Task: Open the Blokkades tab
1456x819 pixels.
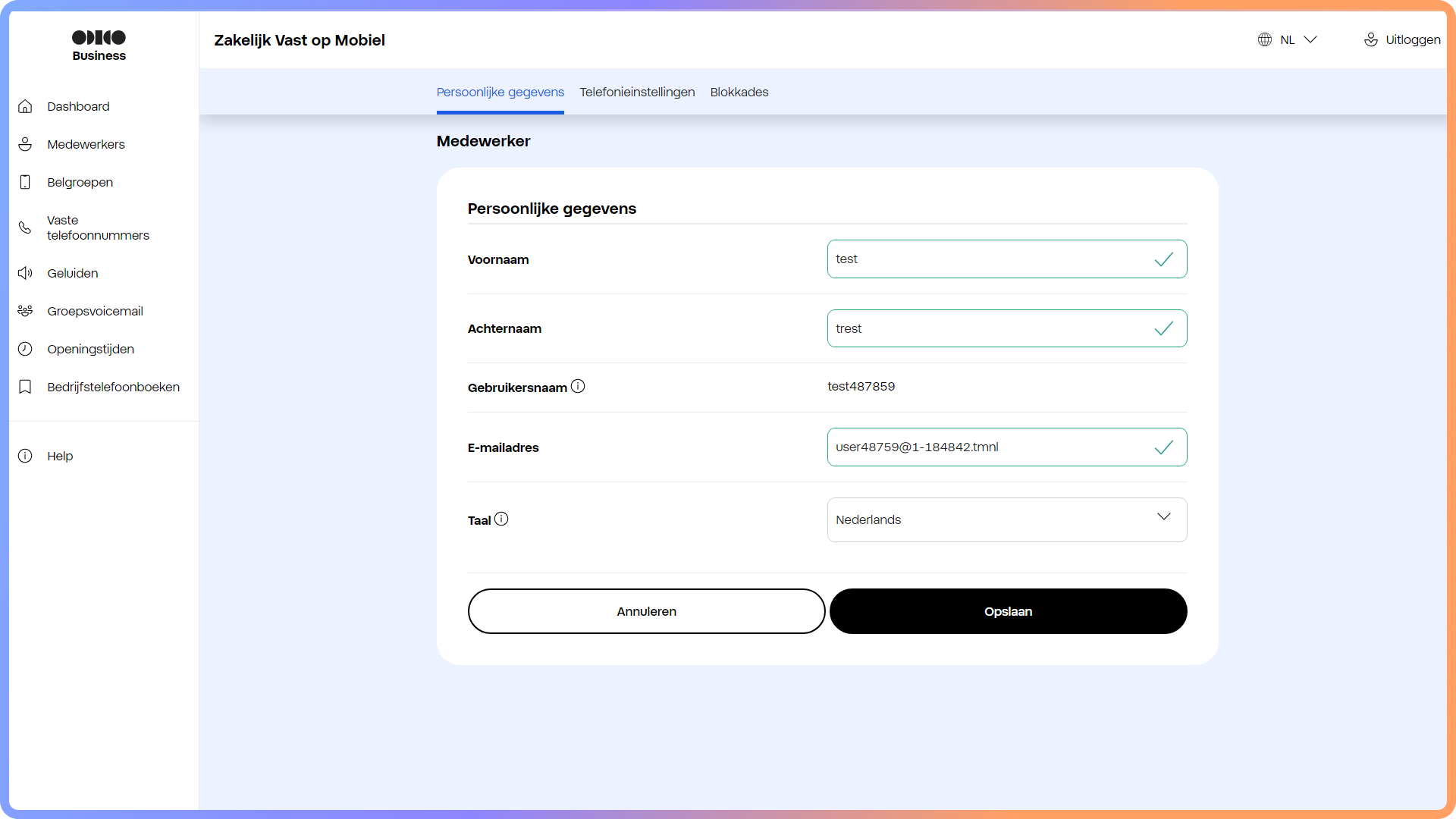Action: click(x=739, y=92)
